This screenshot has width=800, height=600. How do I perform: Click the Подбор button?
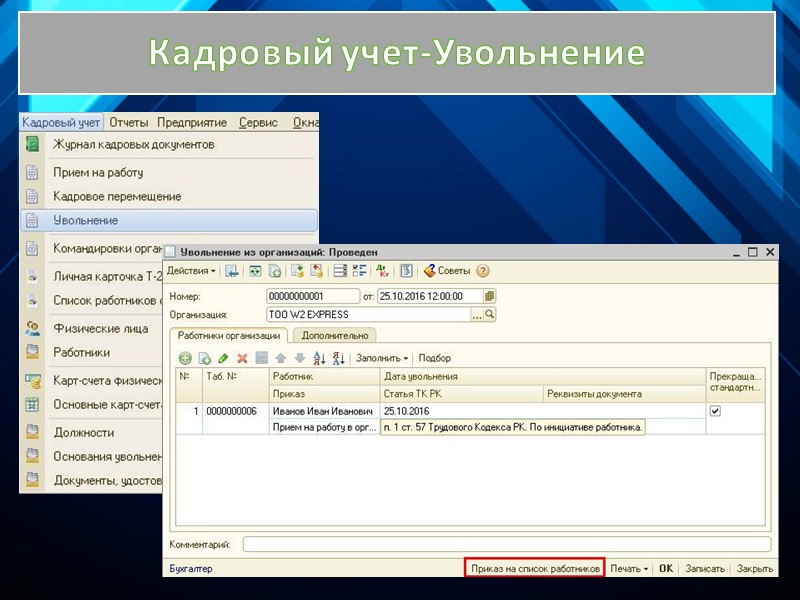[x=435, y=358]
